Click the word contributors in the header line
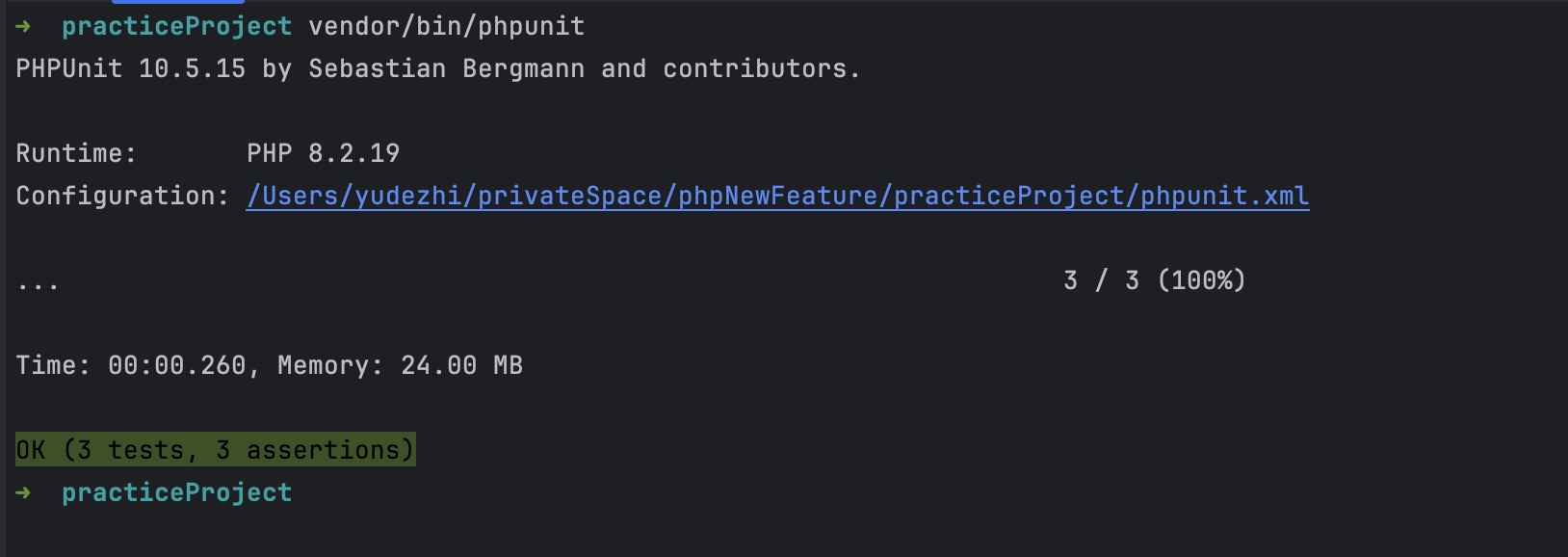 pos(755,68)
